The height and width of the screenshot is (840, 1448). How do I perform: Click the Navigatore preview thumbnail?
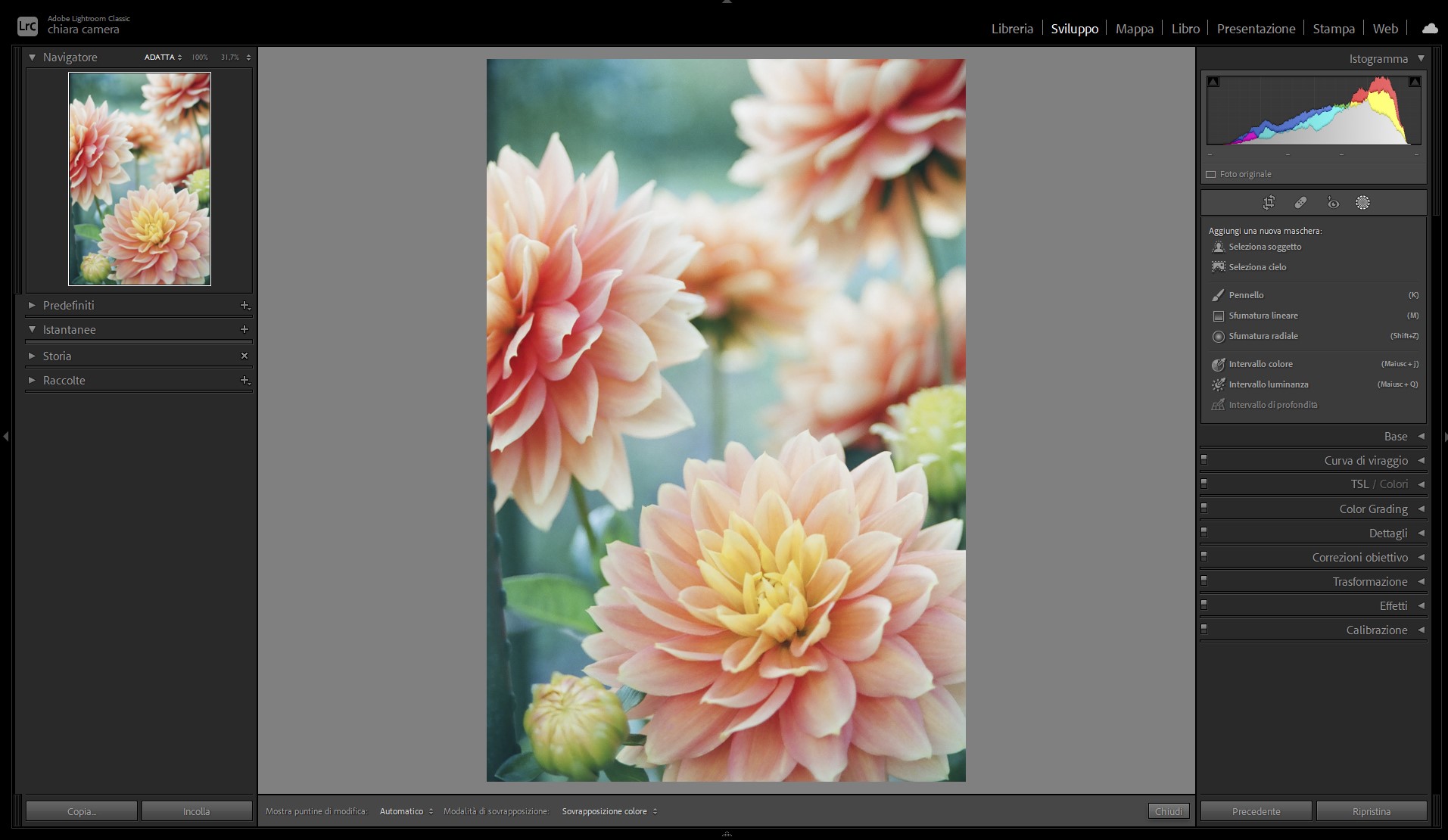(139, 179)
